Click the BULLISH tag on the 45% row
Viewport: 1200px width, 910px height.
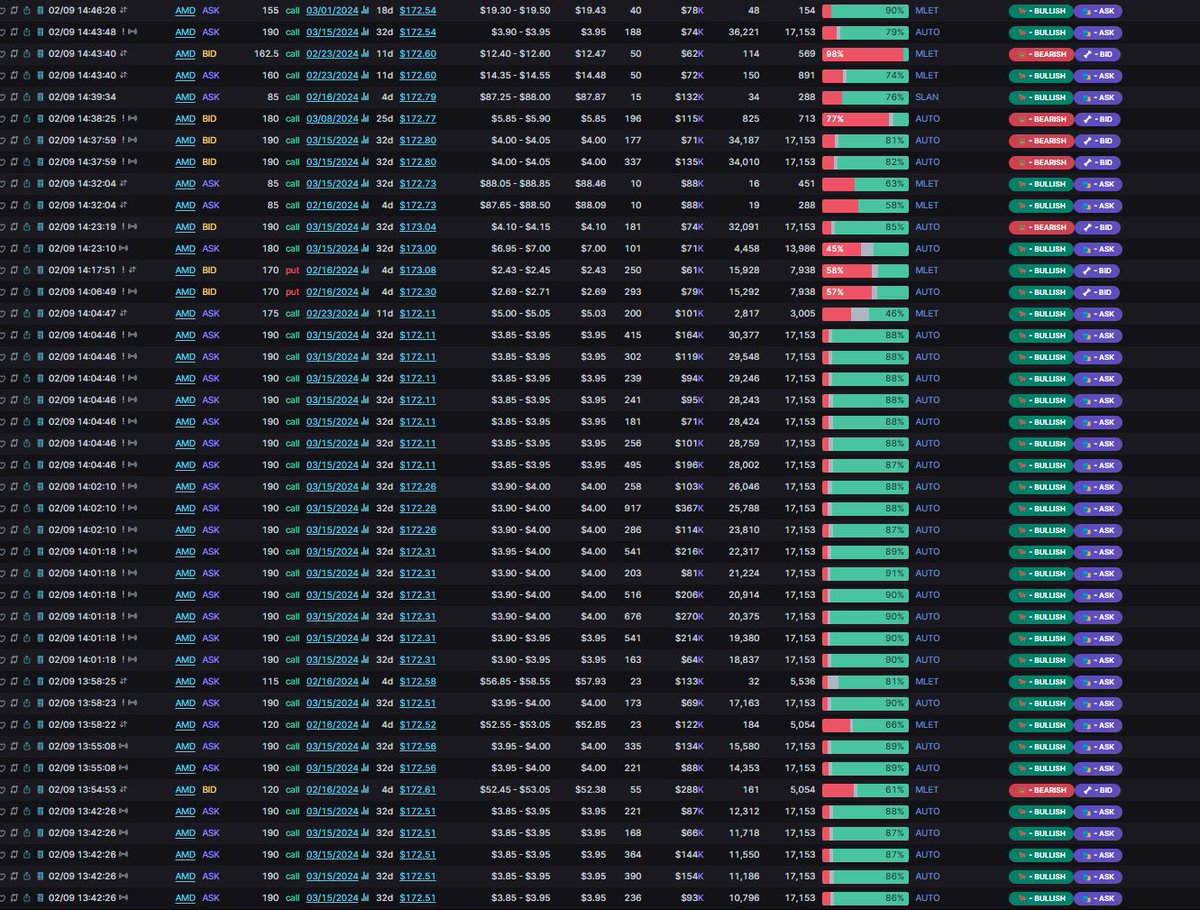(x=1039, y=248)
